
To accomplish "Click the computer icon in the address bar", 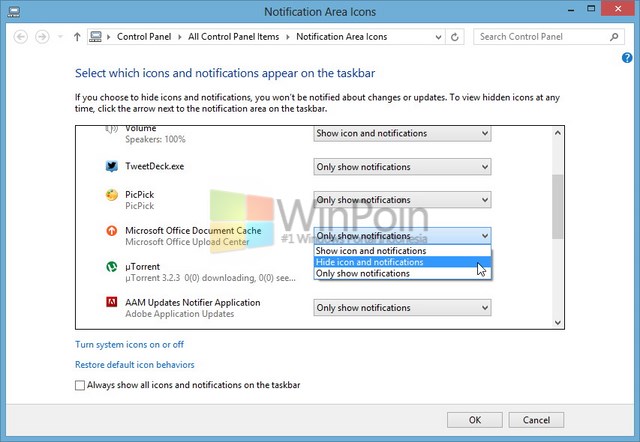I will (96, 37).
